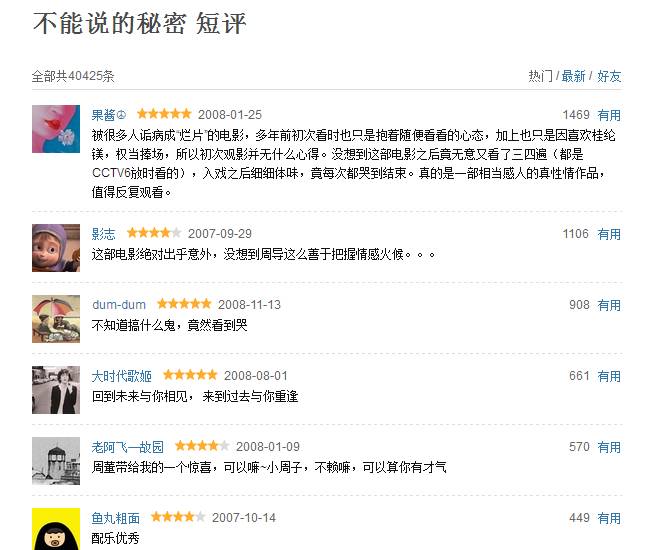Vote 有用 on 影志's comment
The width and height of the screenshot is (660, 550).
(609, 234)
